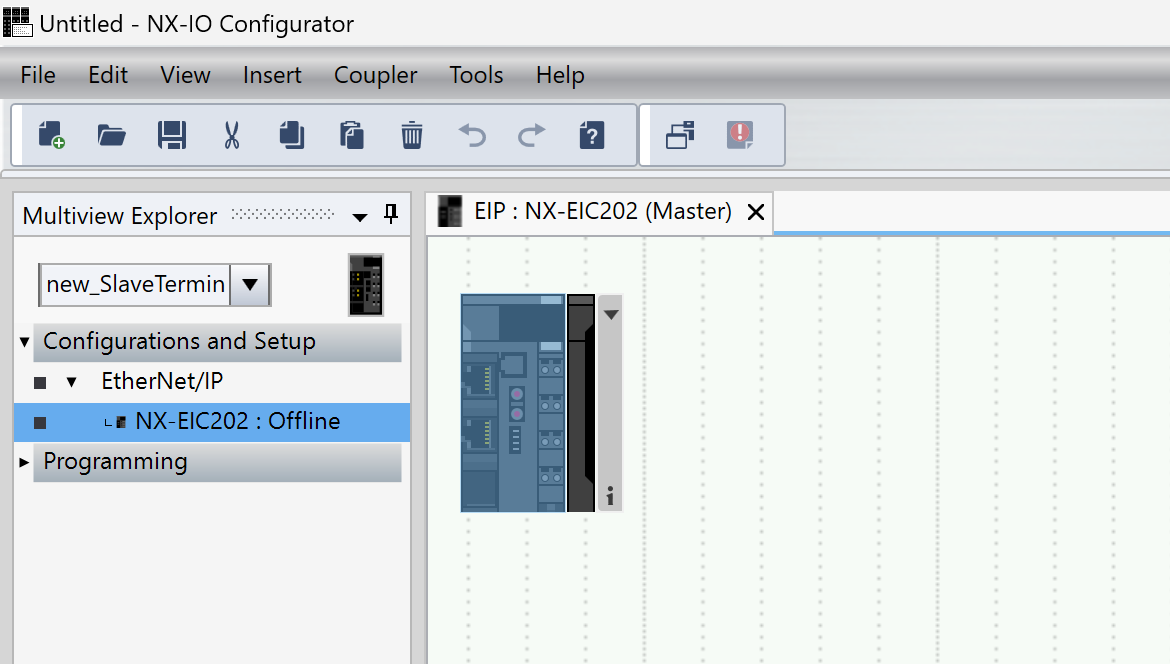1170x664 pixels.
Task: Open the Coupler menu
Action: 375,75
